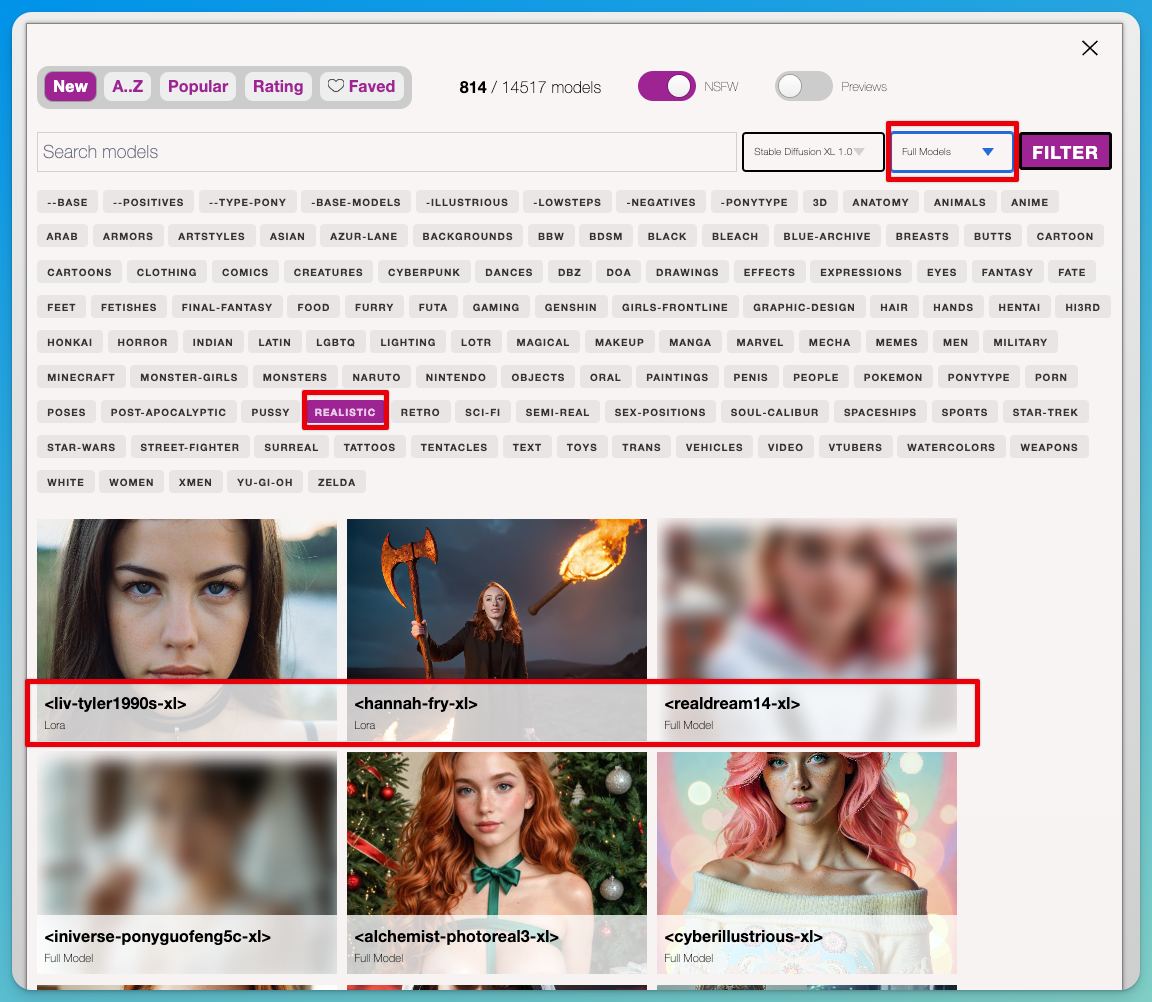Pick the alchemist-photoreal3-xl model
Image resolution: width=1152 pixels, height=1002 pixels.
(496, 850)
